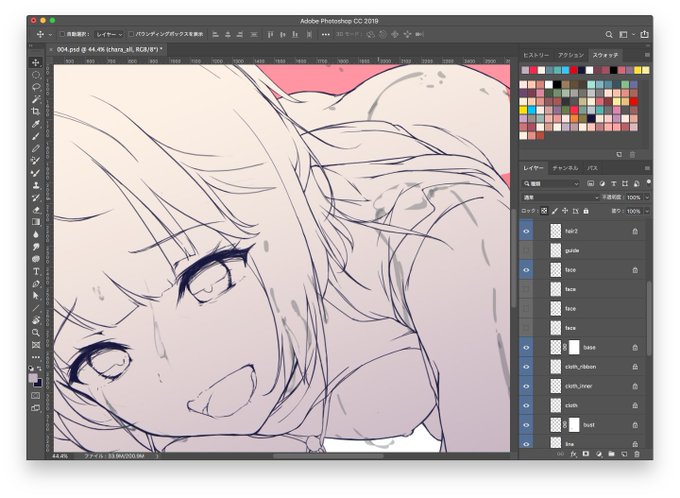Select the Eraser tool
The image size is (680, 498).
[36, 210]
